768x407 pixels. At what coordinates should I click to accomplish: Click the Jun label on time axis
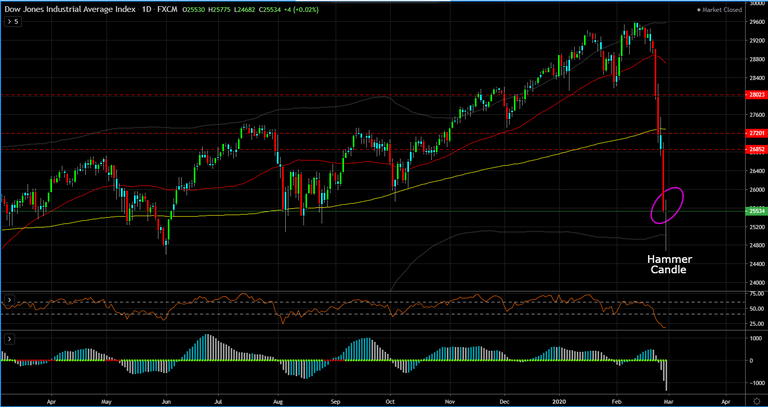click(x=166, y=401)
